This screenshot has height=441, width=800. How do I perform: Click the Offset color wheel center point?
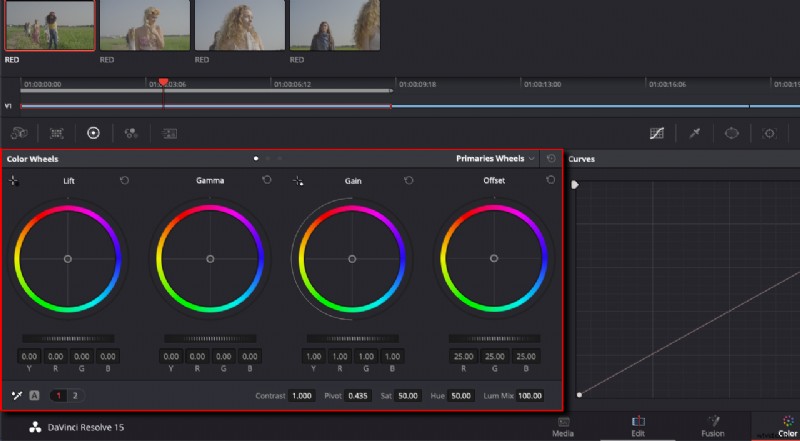point(493,259)
